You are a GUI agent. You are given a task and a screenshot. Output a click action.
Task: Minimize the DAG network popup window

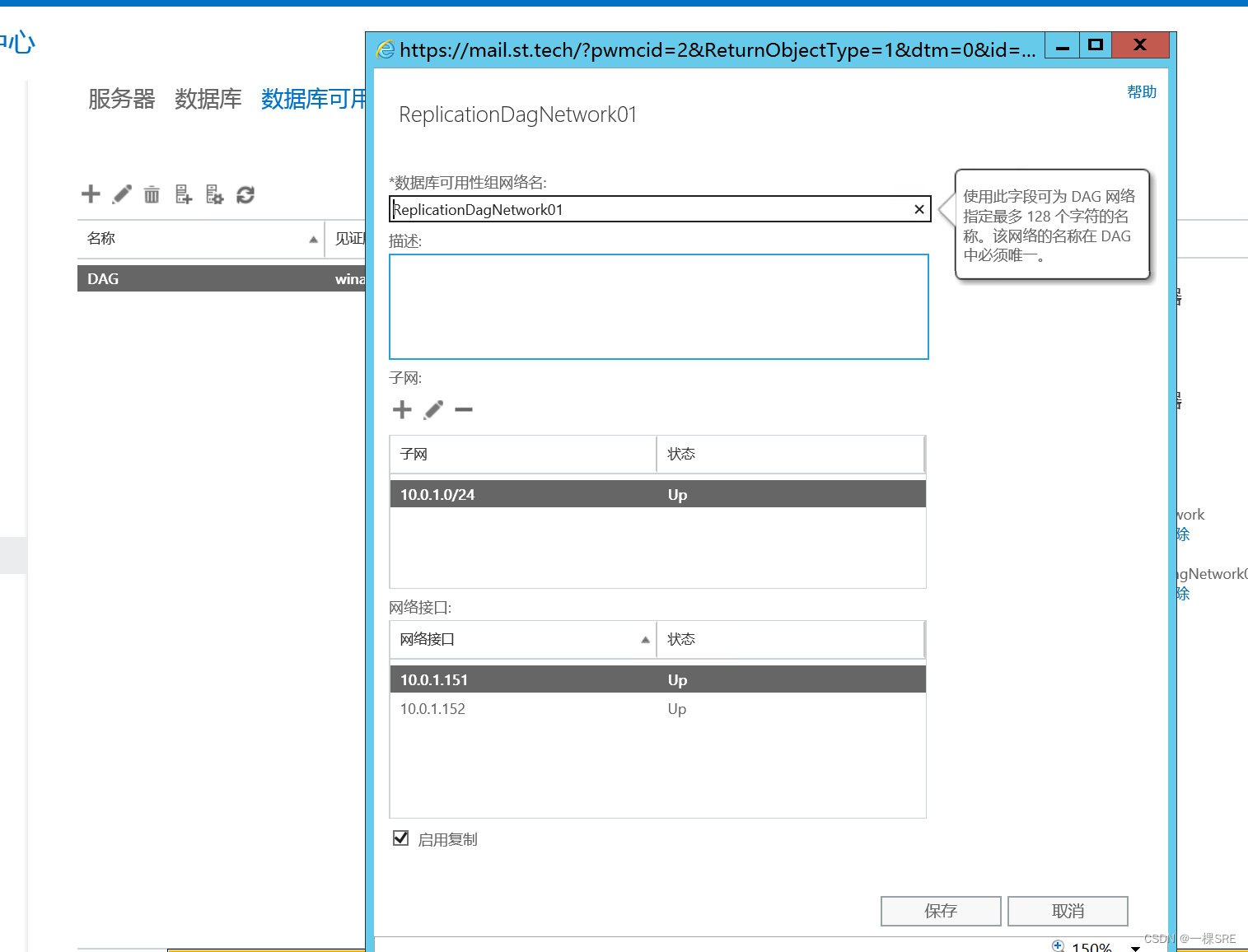[x=1063, y=46]
